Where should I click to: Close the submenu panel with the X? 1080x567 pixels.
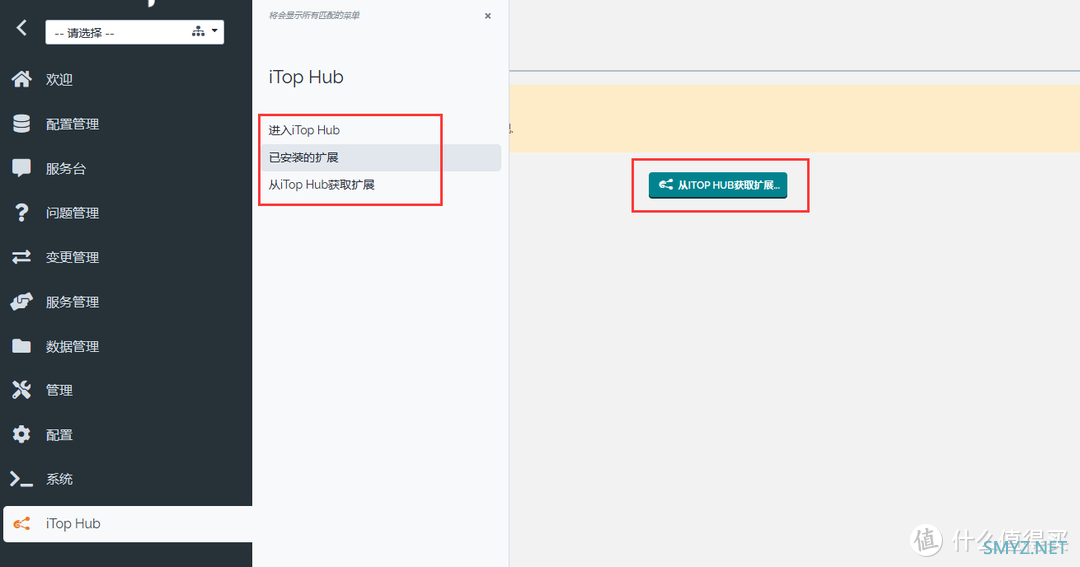[x=488, y=16]
